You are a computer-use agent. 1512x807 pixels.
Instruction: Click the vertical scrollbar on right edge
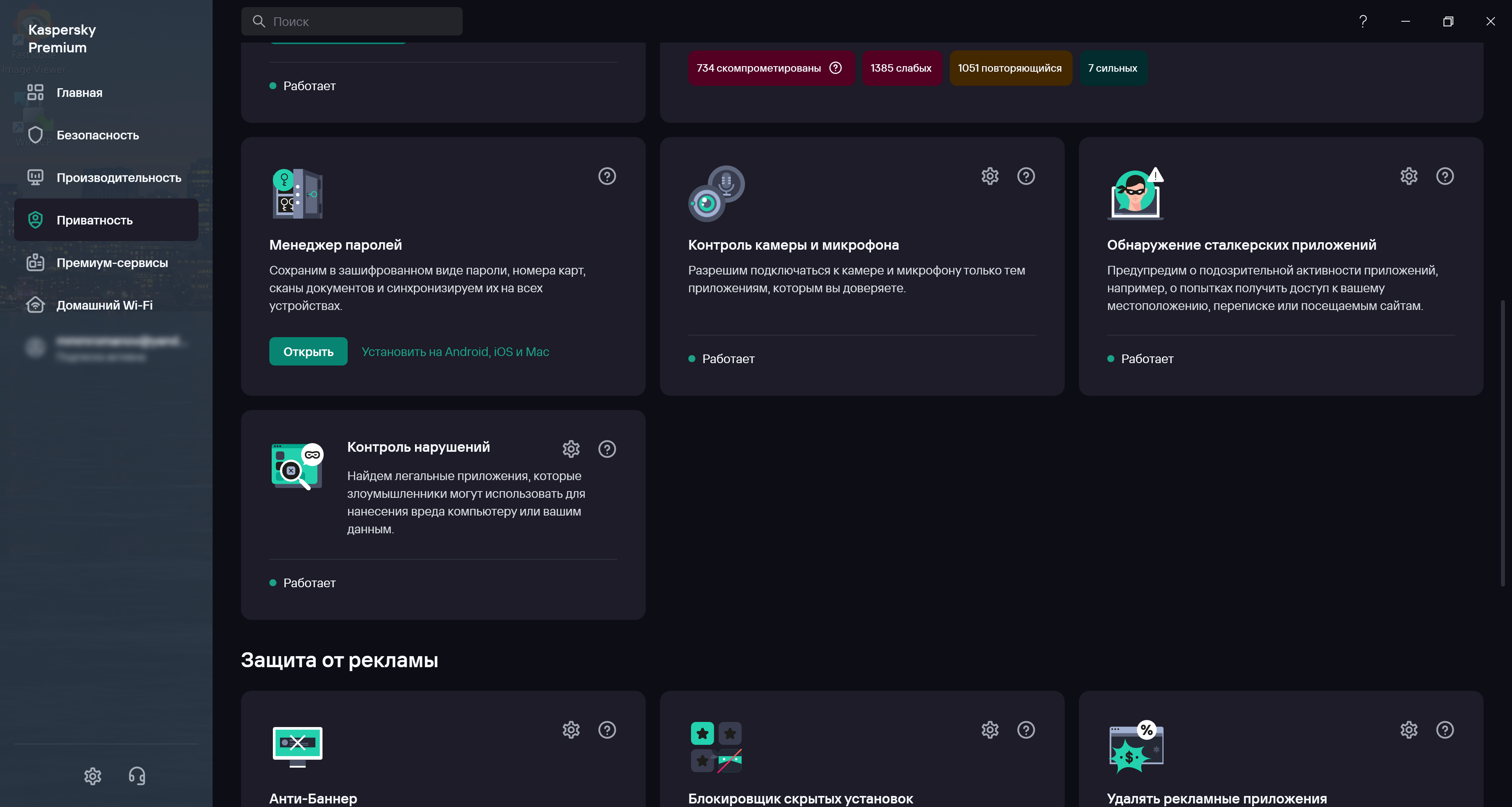point(1503,443)
